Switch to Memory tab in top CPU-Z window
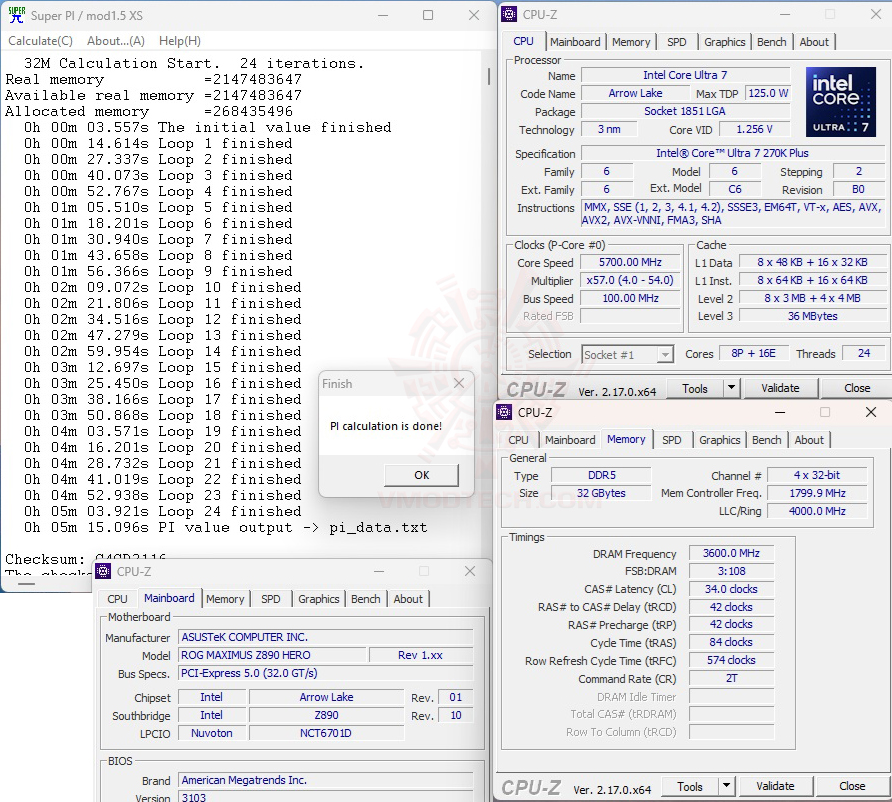892x802 pixels. click(x=631, y=42)
